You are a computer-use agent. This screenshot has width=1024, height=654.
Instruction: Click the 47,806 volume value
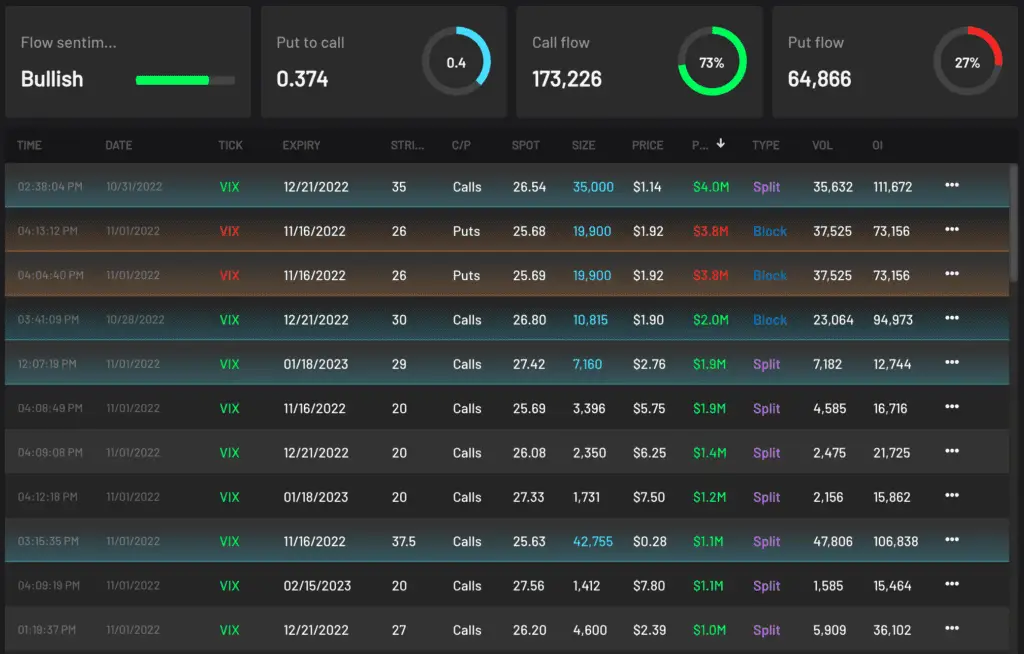833,542
